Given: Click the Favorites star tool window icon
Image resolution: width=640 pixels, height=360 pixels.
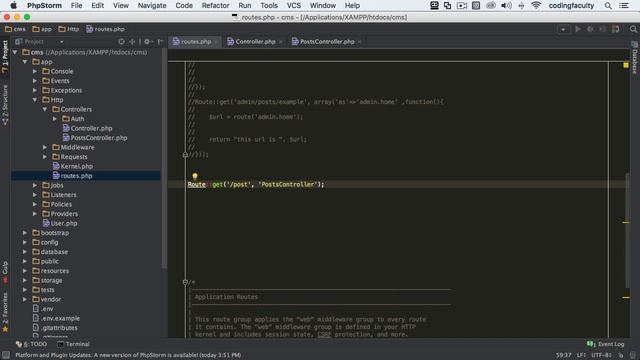Looking at the screenshot, I should (5, 329).
